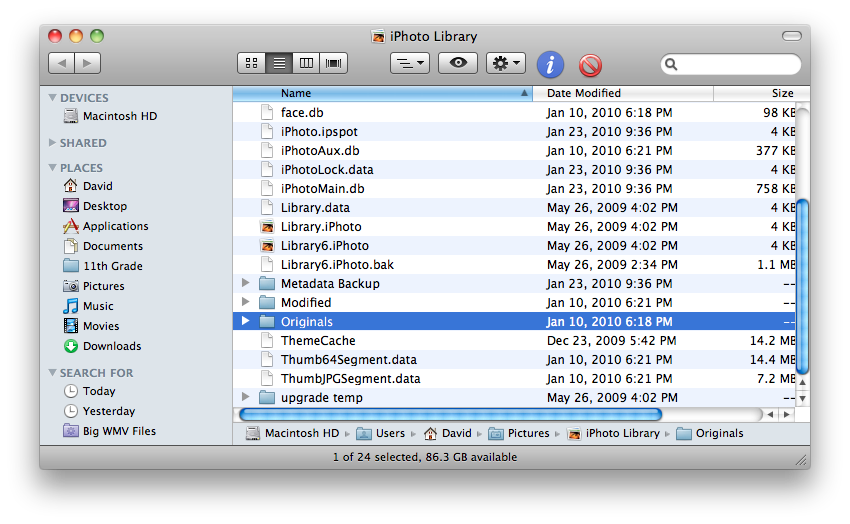This screenshot has width=850, height=524.
Task: Open the arrange-by dropdown in toolbar
Action: (x=410, y=63)
